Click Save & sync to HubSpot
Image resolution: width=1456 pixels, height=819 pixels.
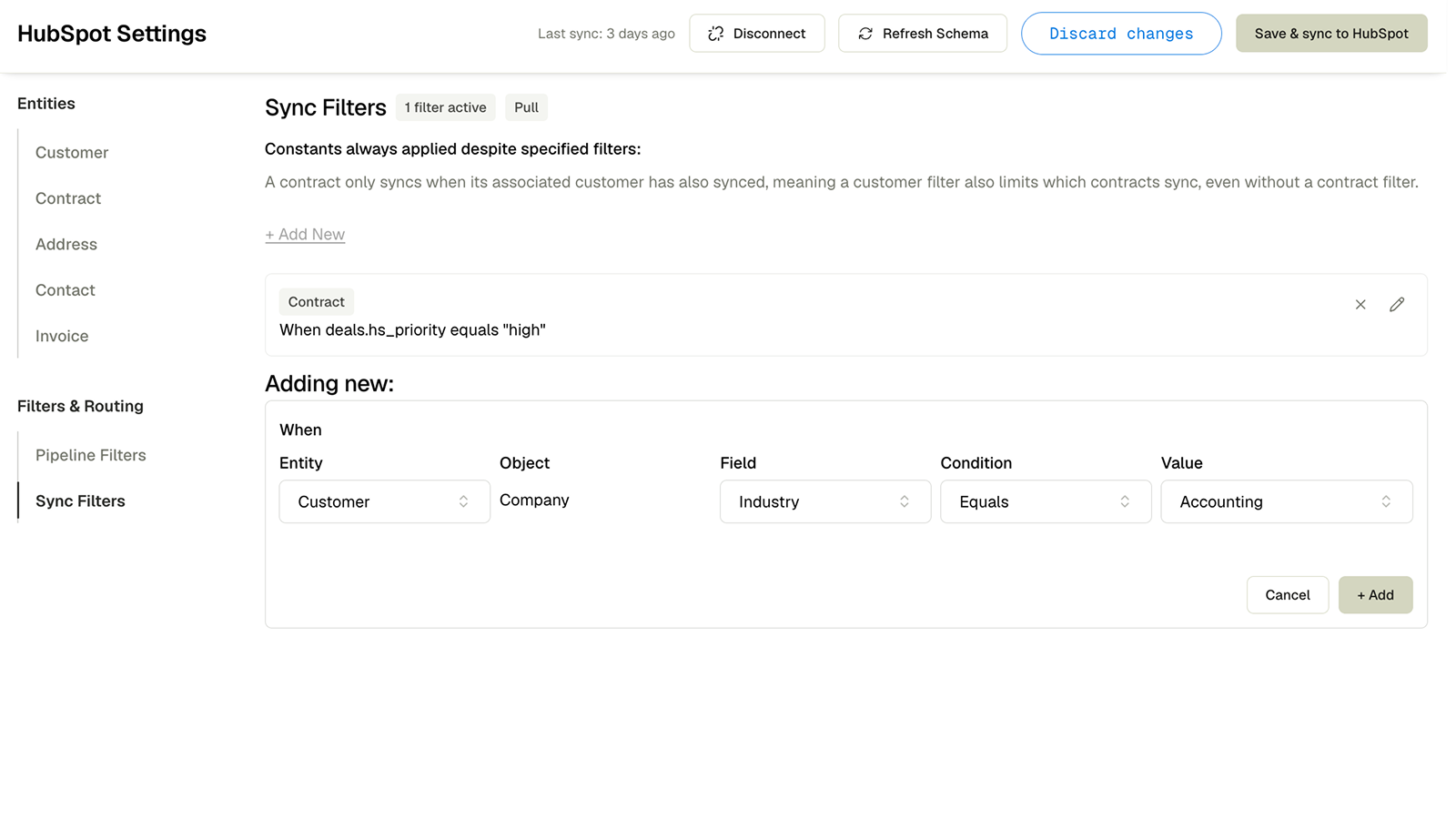(1331, 34)
